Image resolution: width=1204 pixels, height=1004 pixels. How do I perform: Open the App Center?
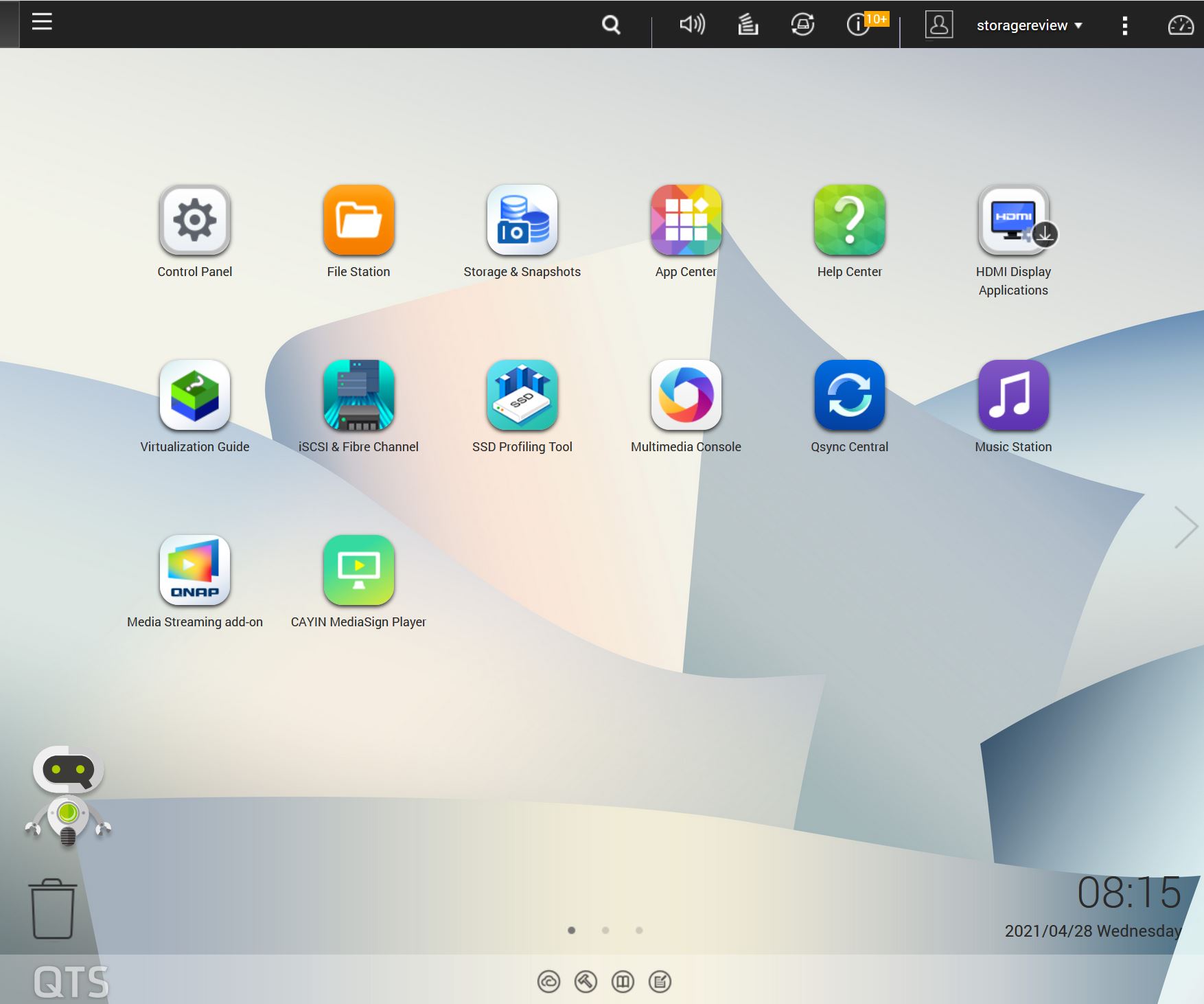click(x=686, y=220)
